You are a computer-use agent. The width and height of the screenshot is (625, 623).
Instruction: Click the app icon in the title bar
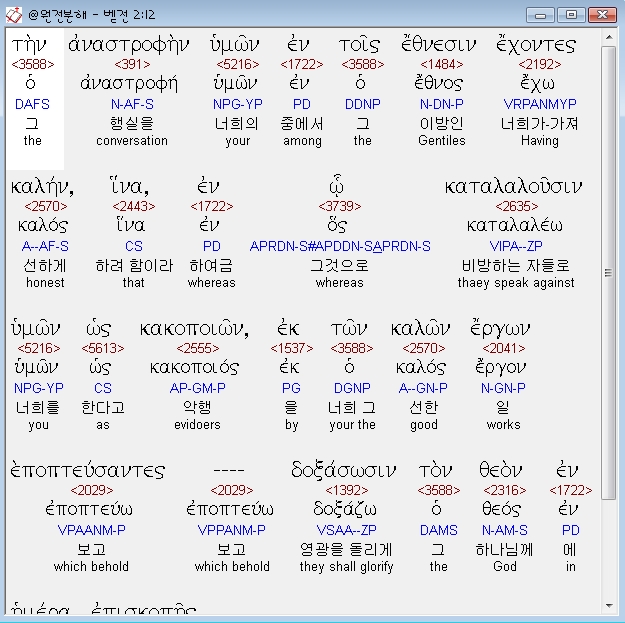click(x=13, y=16)
